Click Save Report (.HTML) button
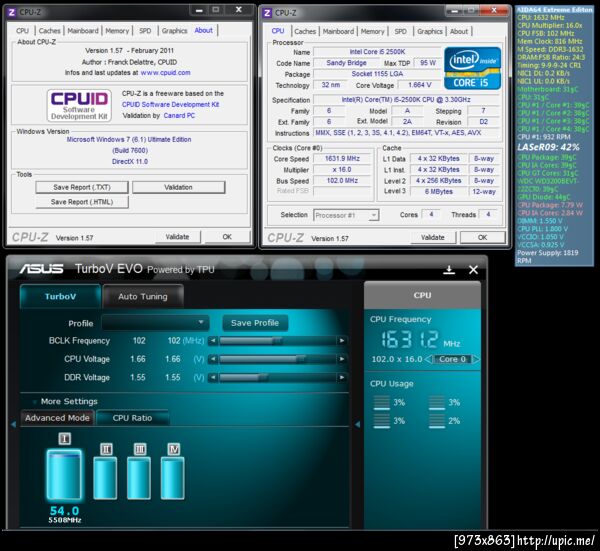The image size is (600, 551). (82, 202)
